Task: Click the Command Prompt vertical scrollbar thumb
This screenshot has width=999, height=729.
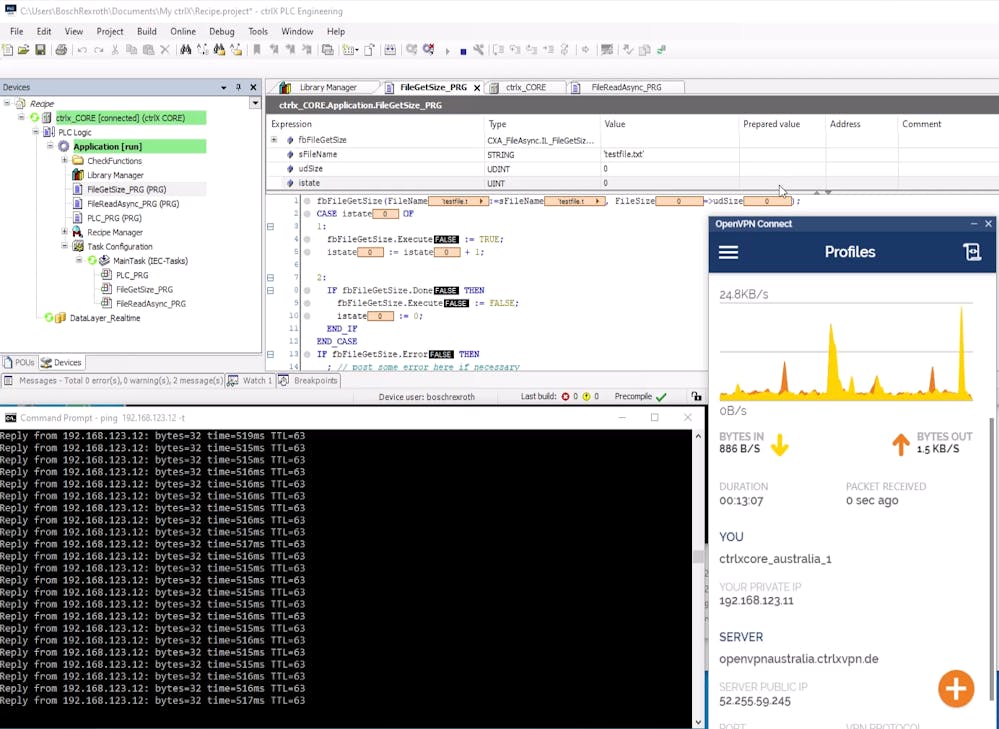Action: click(x=698, y=558)
